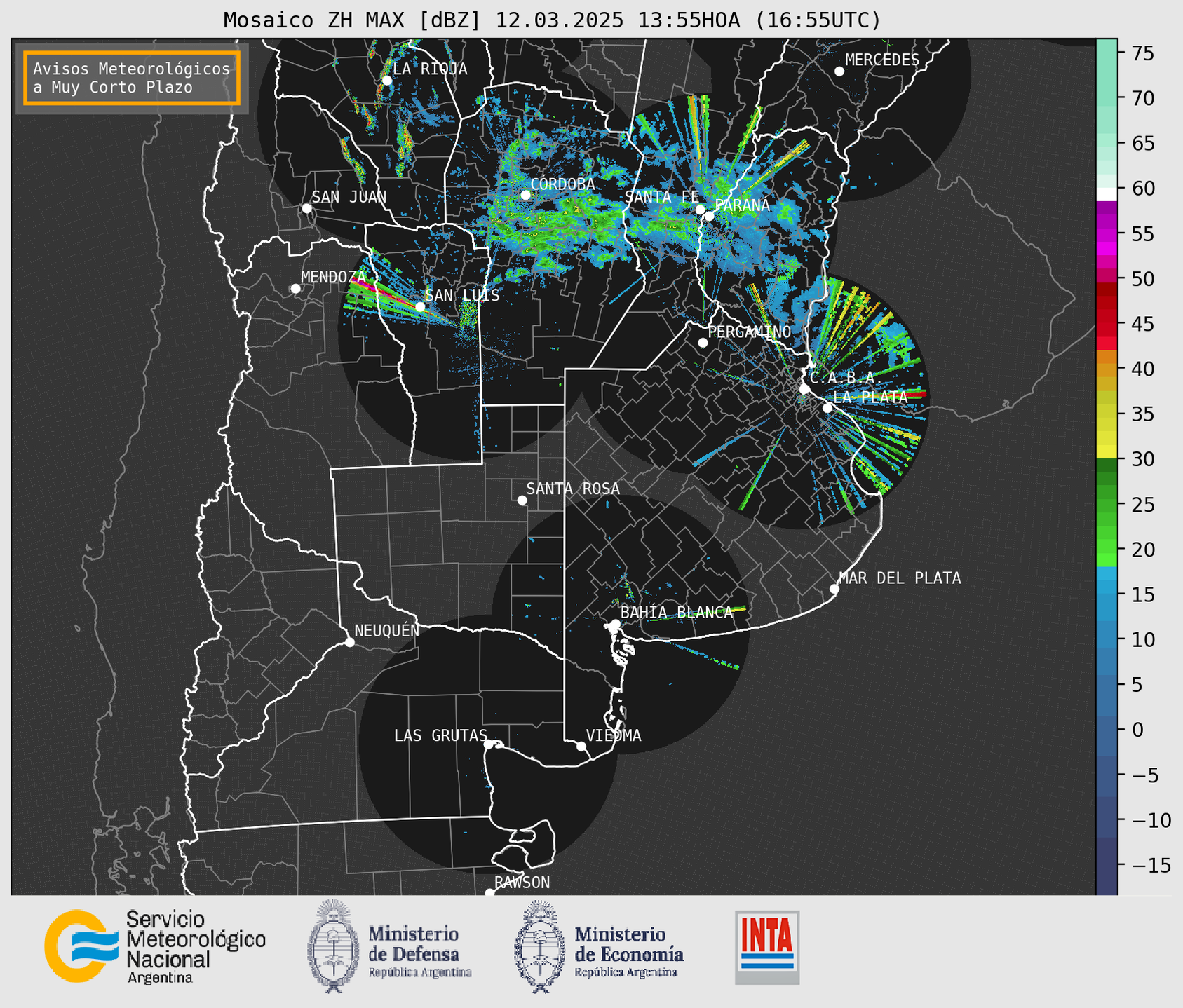The width and height of the screenshot is (1183, 1008).
Task: Select the LA PLATA city marker dot
Action: coord(827,408)
